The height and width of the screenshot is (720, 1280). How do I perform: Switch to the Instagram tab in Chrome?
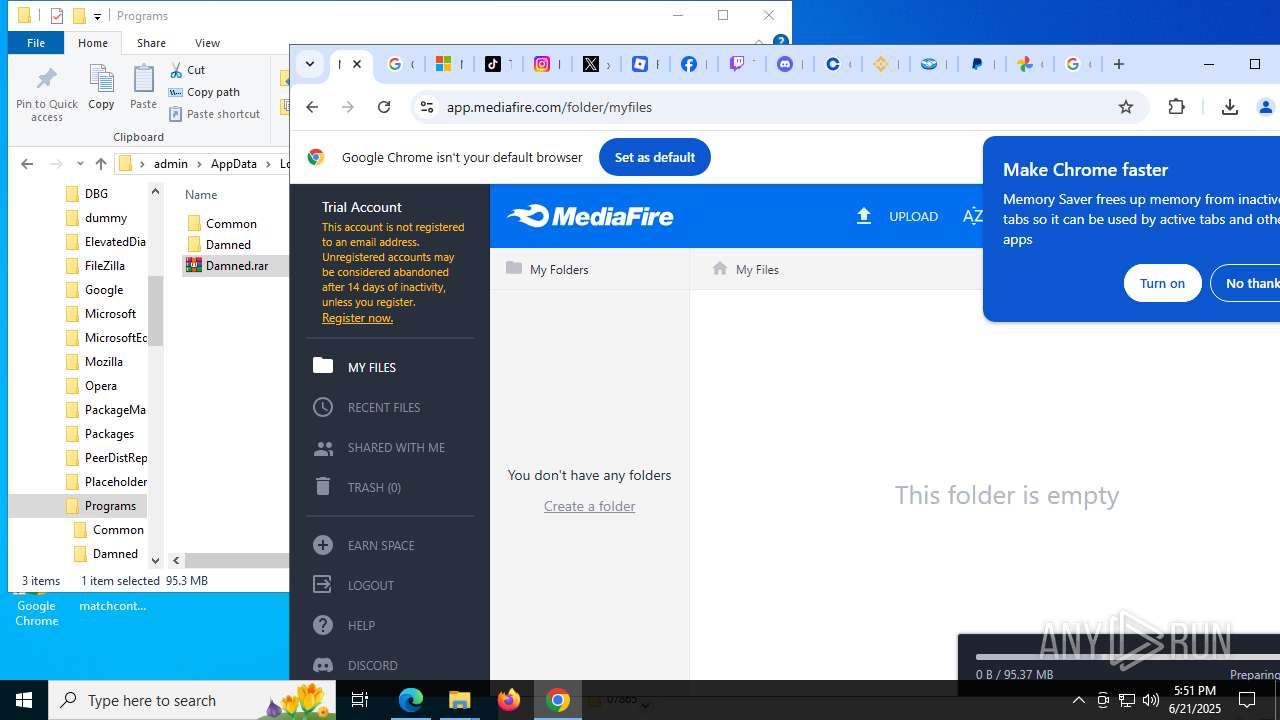542,64
